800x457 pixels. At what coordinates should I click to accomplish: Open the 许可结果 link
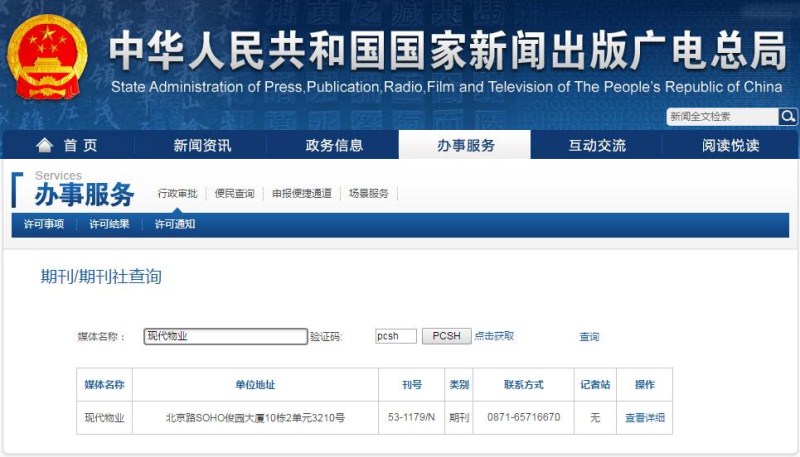(109, 224)
